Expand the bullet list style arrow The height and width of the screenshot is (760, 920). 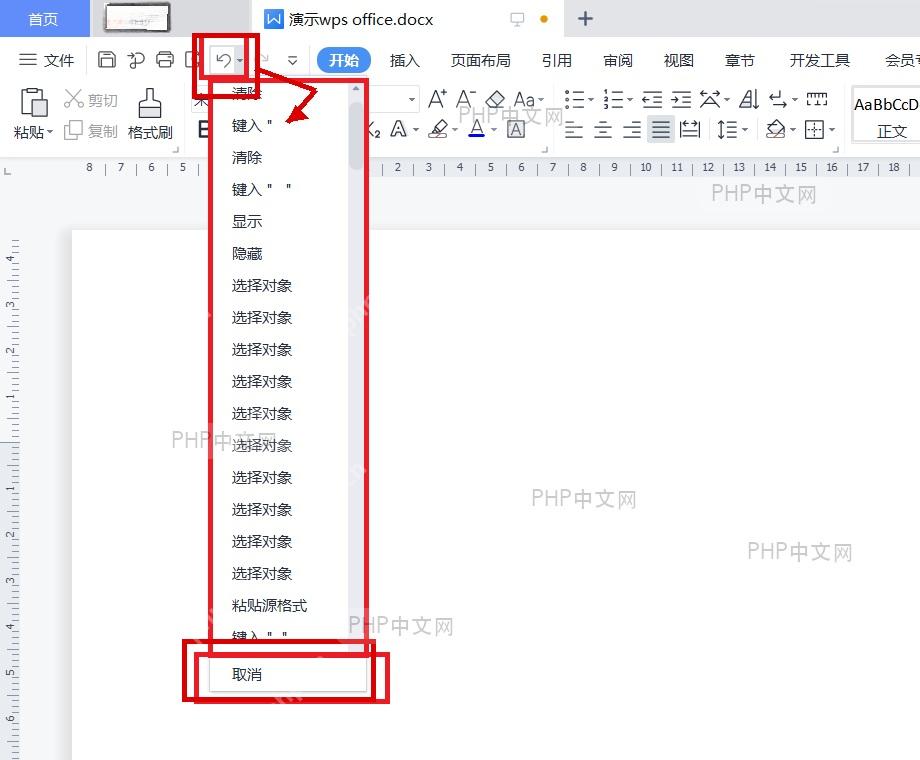(x=591, y=100)
